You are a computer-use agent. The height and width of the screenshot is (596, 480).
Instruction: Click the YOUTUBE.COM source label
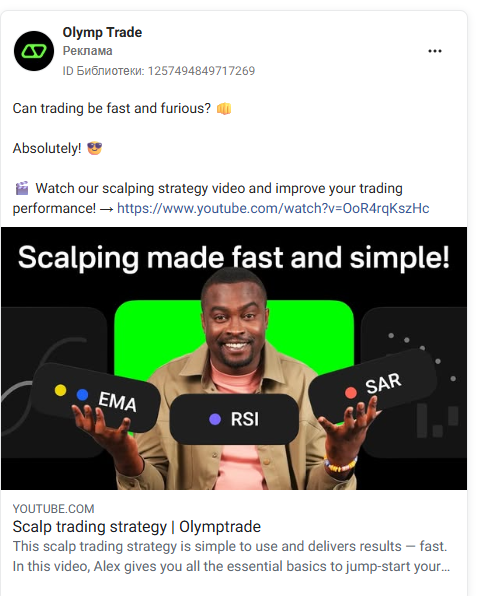(54, 509)
